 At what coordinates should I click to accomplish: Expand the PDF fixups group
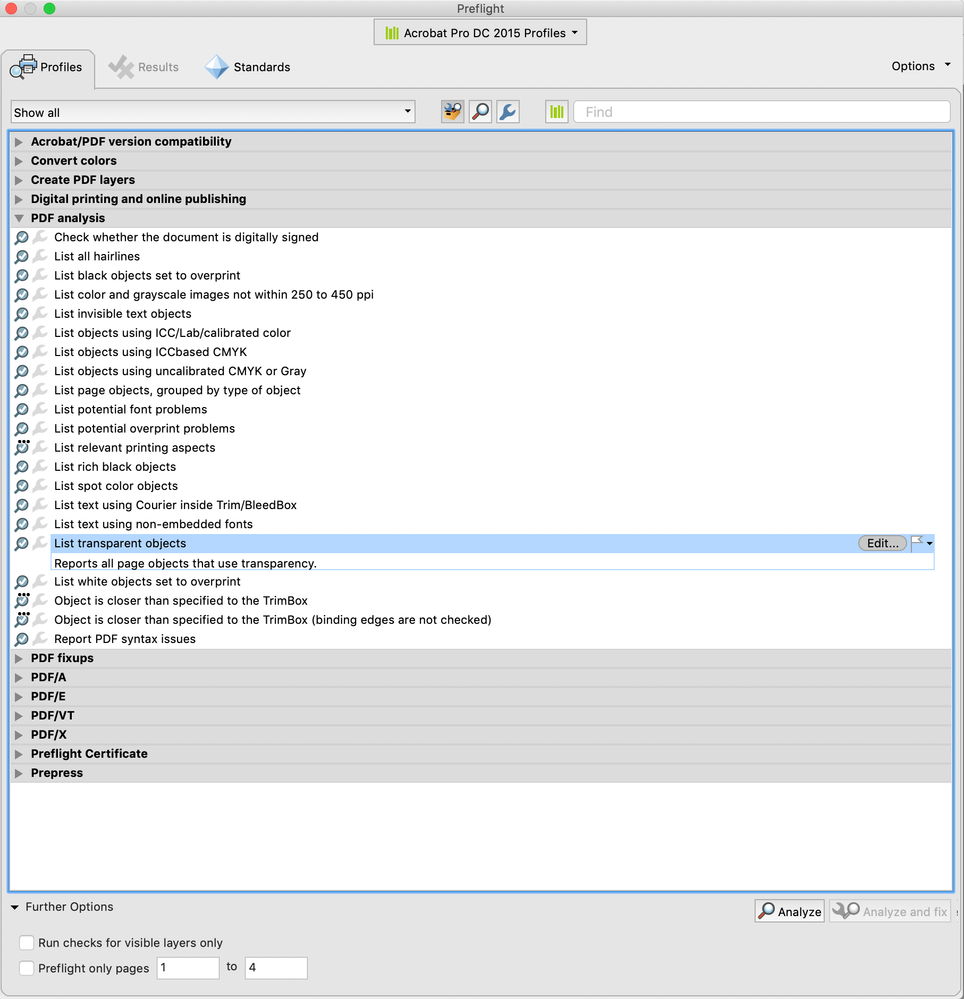point(19,658)
